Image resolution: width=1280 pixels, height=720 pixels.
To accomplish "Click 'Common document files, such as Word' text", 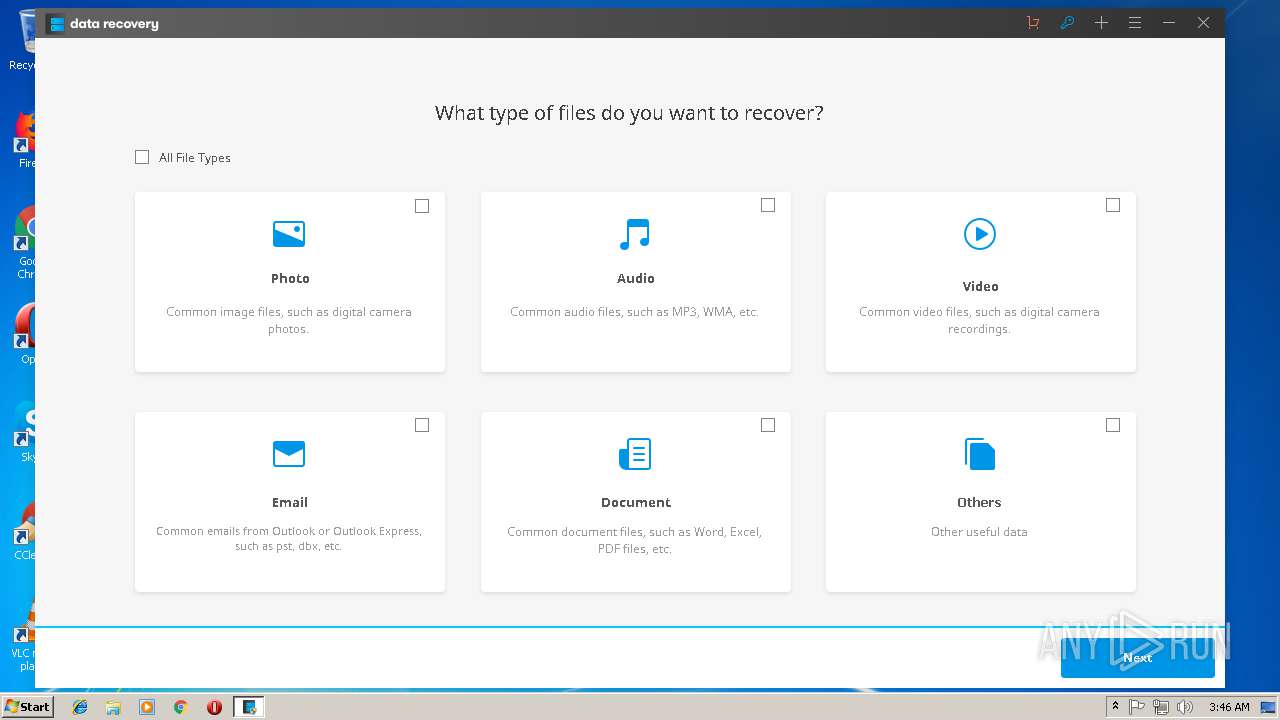I will pyautogui.click(x=635, y=540).
